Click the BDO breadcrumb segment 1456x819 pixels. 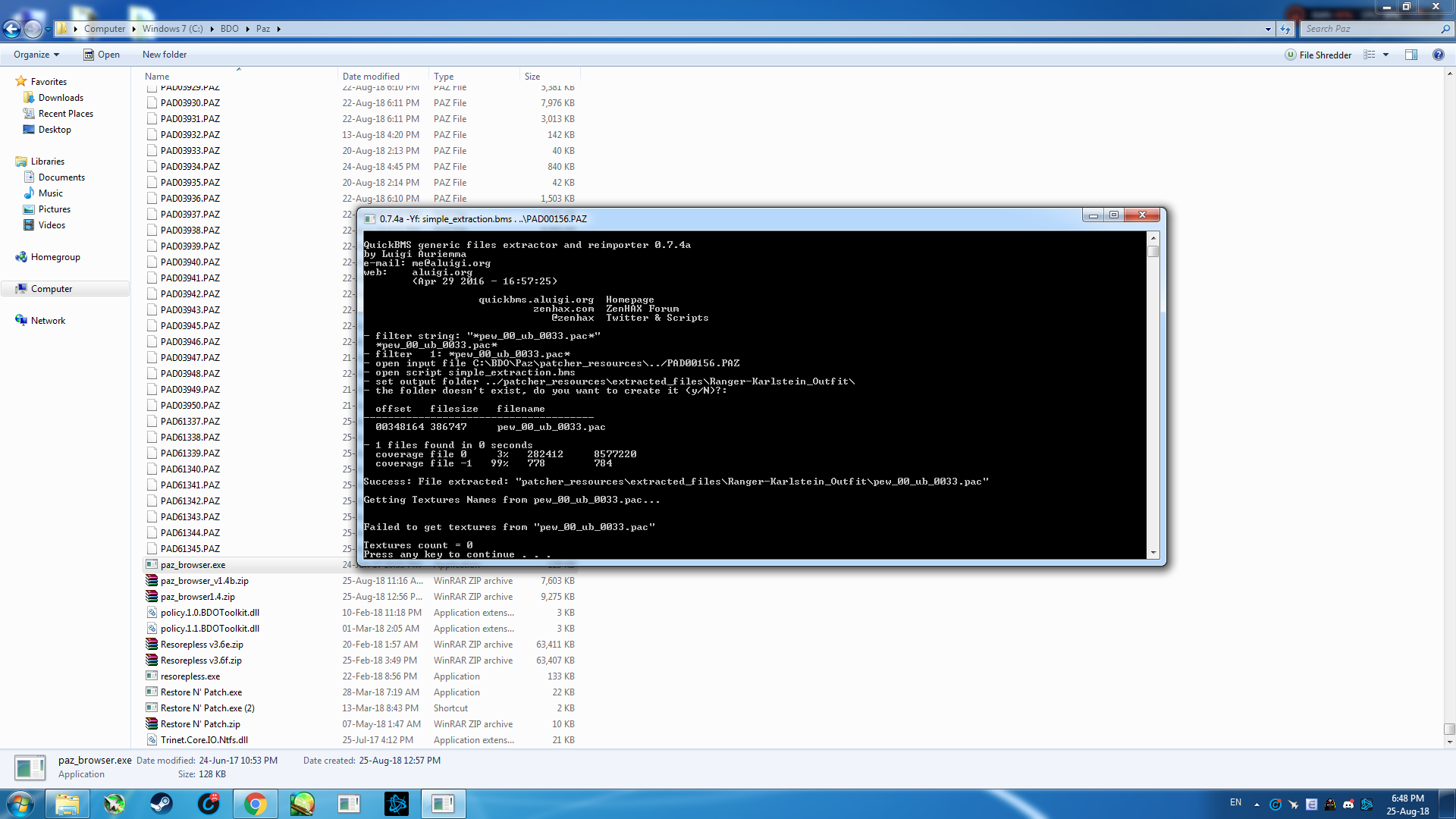point(229,29)
